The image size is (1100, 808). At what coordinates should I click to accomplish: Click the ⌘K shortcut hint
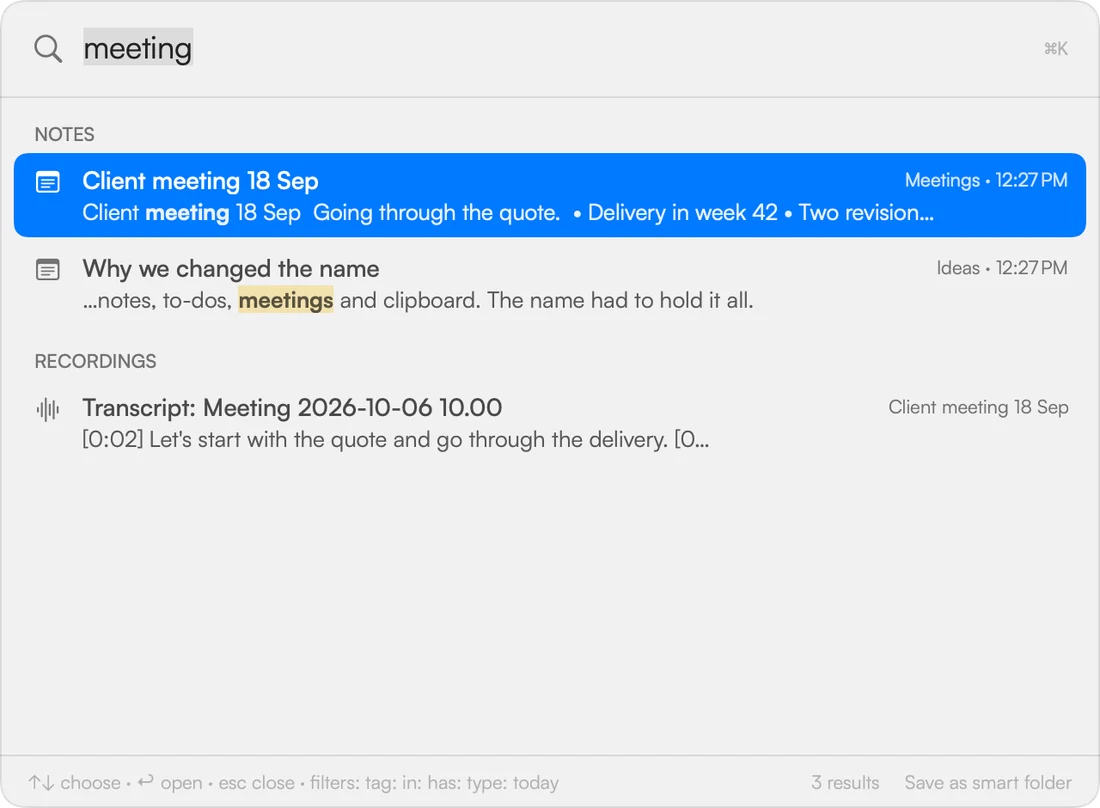pyautogui.click(x=1056, y=48)
